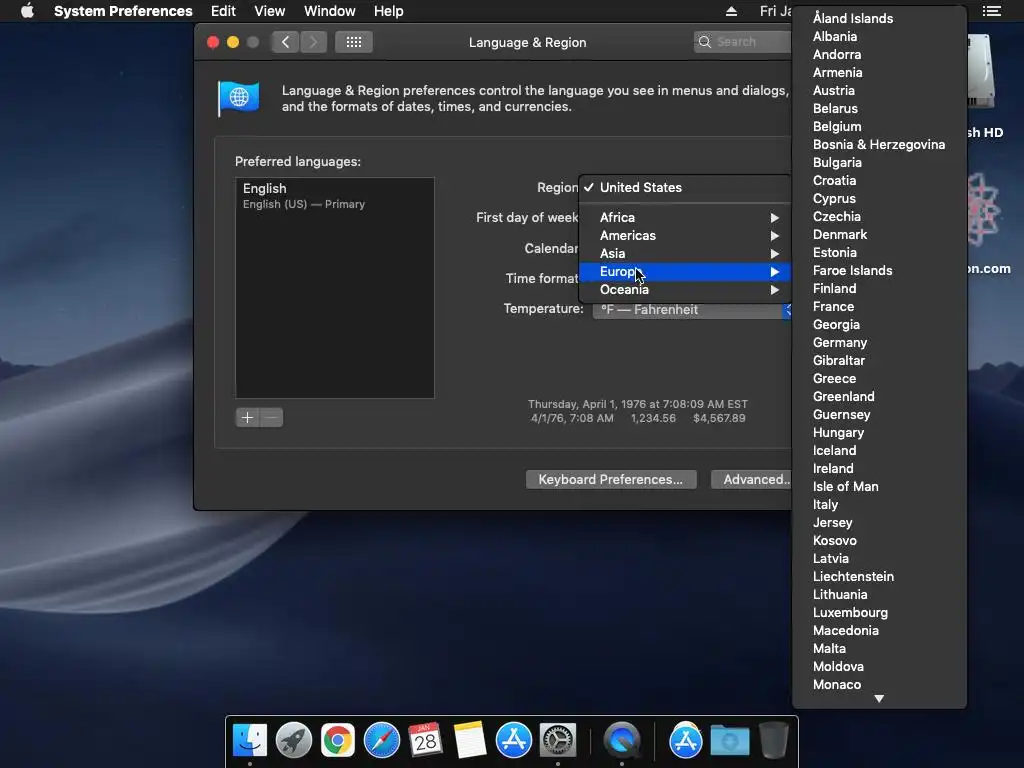Choose Monaco from the Europe list
This screenshot has height=768, width=1024.
point(879,684)
